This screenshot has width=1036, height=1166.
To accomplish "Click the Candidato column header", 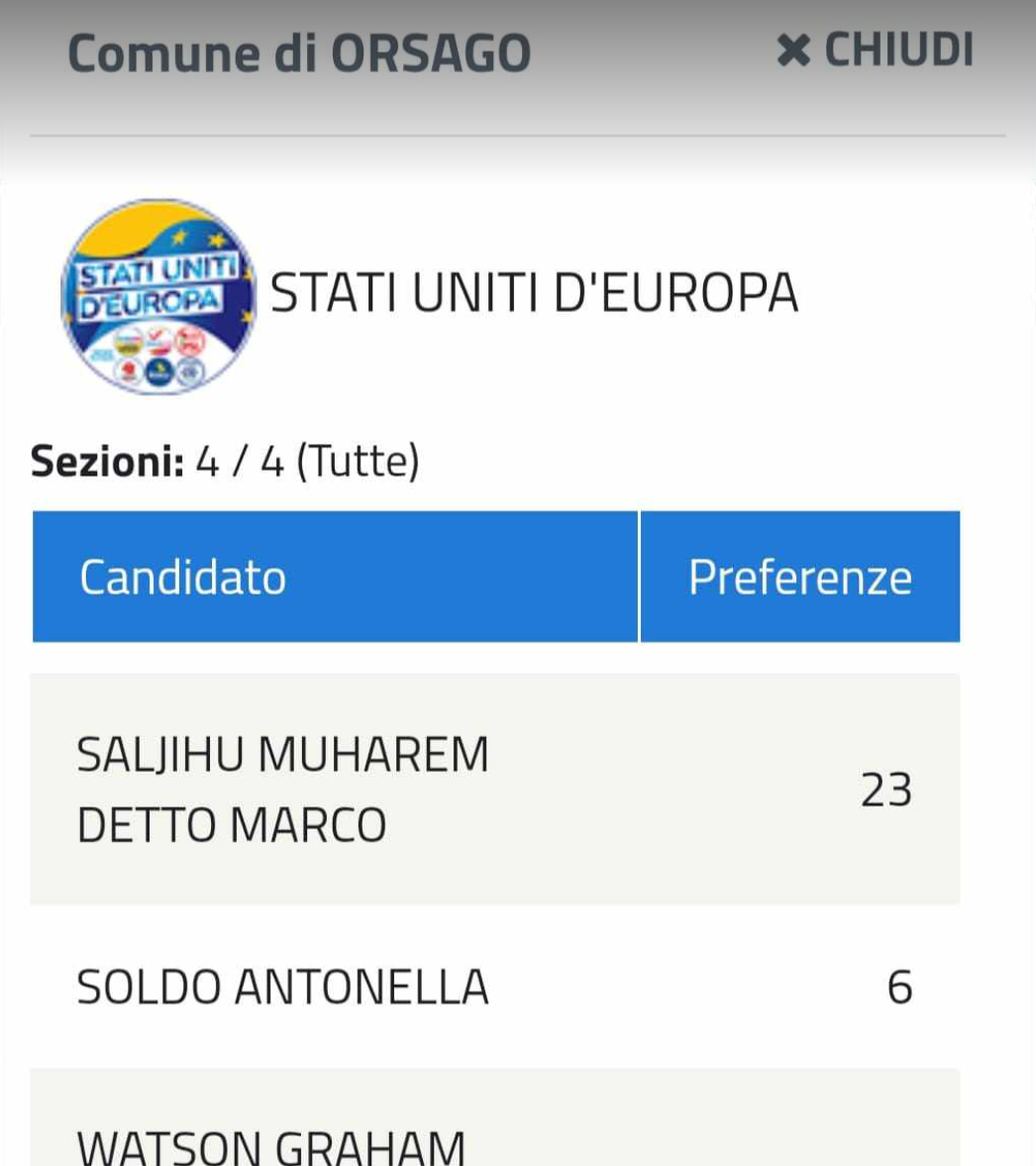I will (x=335, y=577).
